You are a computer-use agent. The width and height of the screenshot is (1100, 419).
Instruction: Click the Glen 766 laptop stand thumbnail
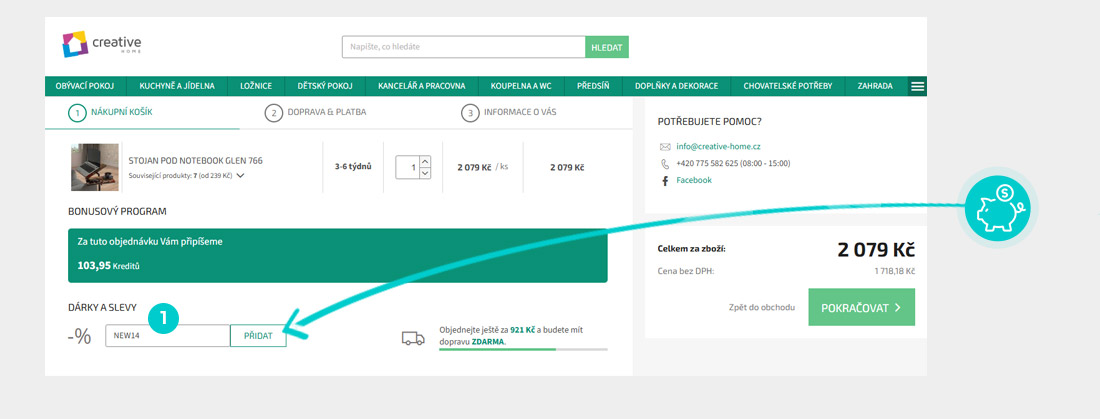pyautogui.click(x=94, y=167)
